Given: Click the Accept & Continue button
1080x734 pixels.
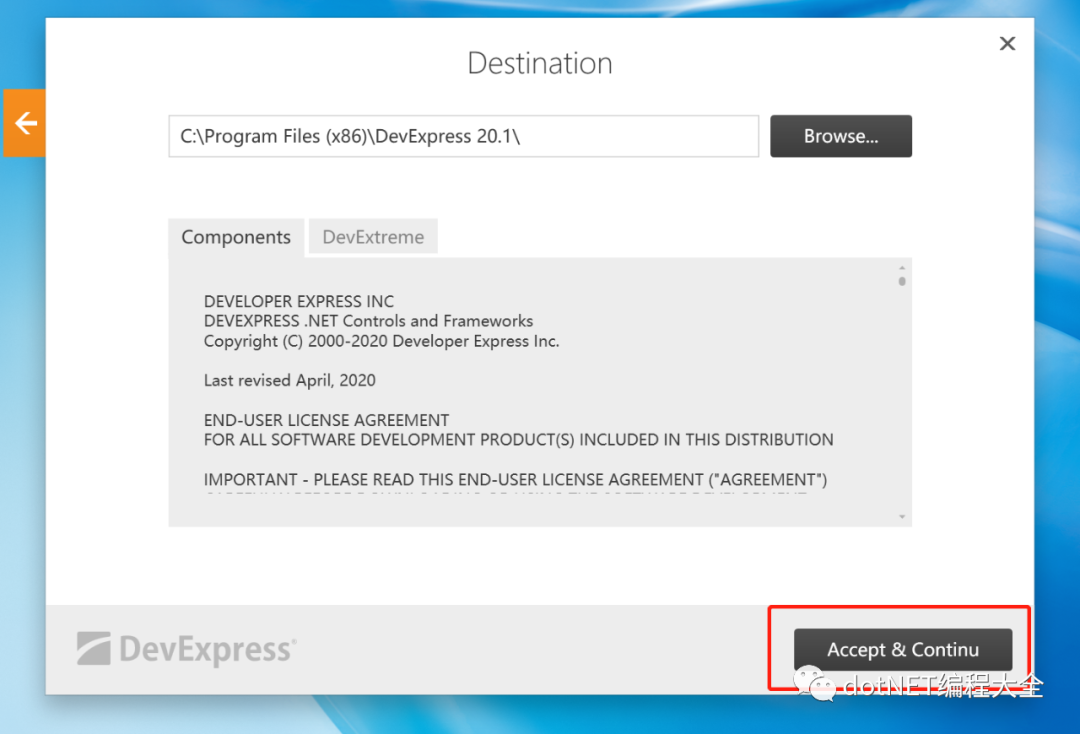Looking at the screenshot, I should 902,649.
